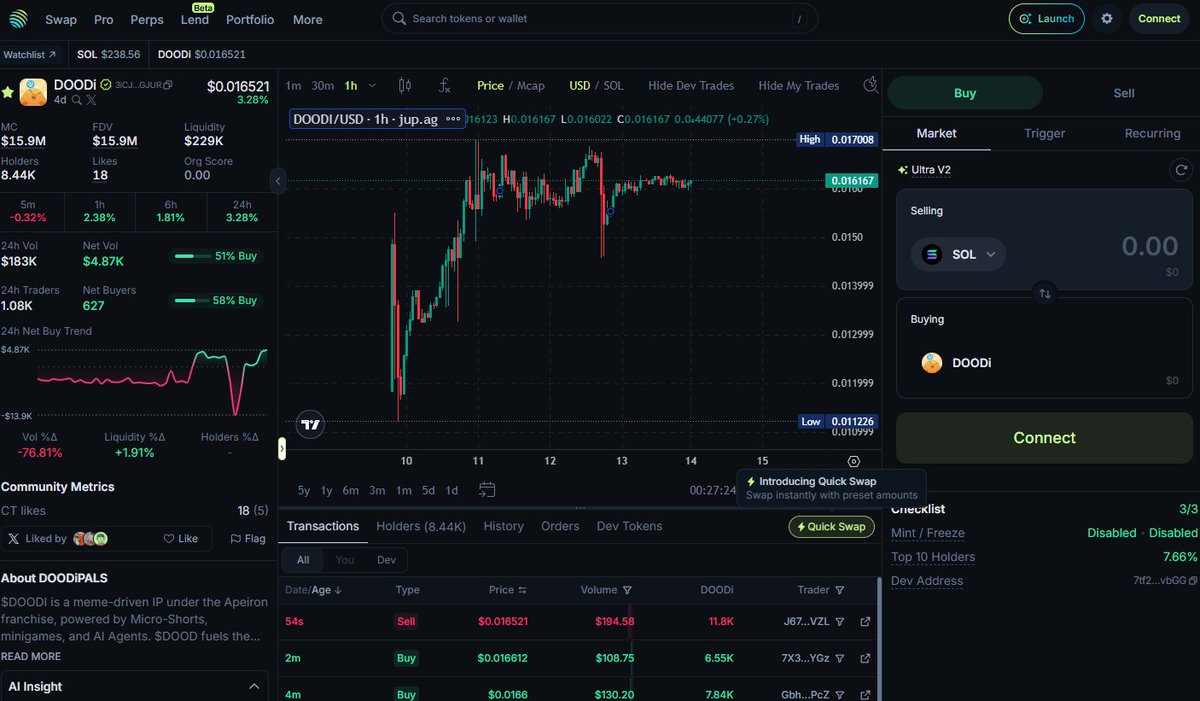
Task: Sort by Date/Age column arrow
Action: [x=337, y=591]
